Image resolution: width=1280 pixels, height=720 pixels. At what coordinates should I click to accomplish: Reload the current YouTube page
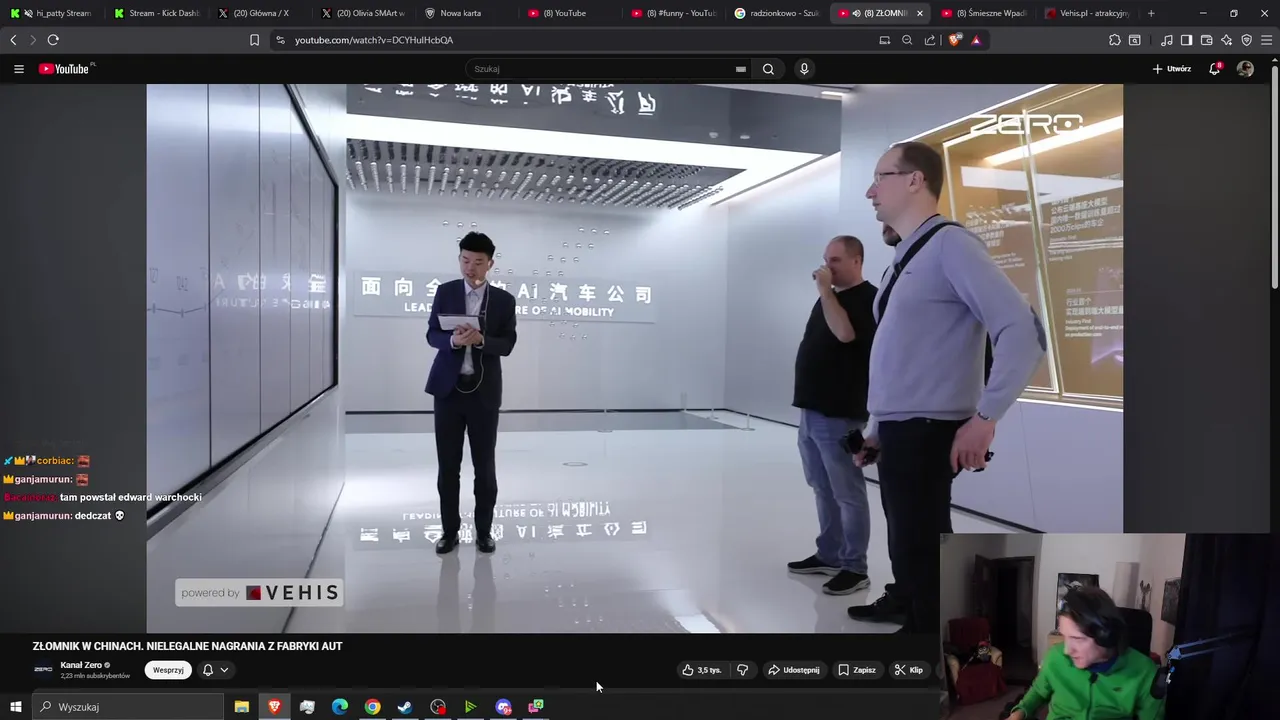(53, 40)
